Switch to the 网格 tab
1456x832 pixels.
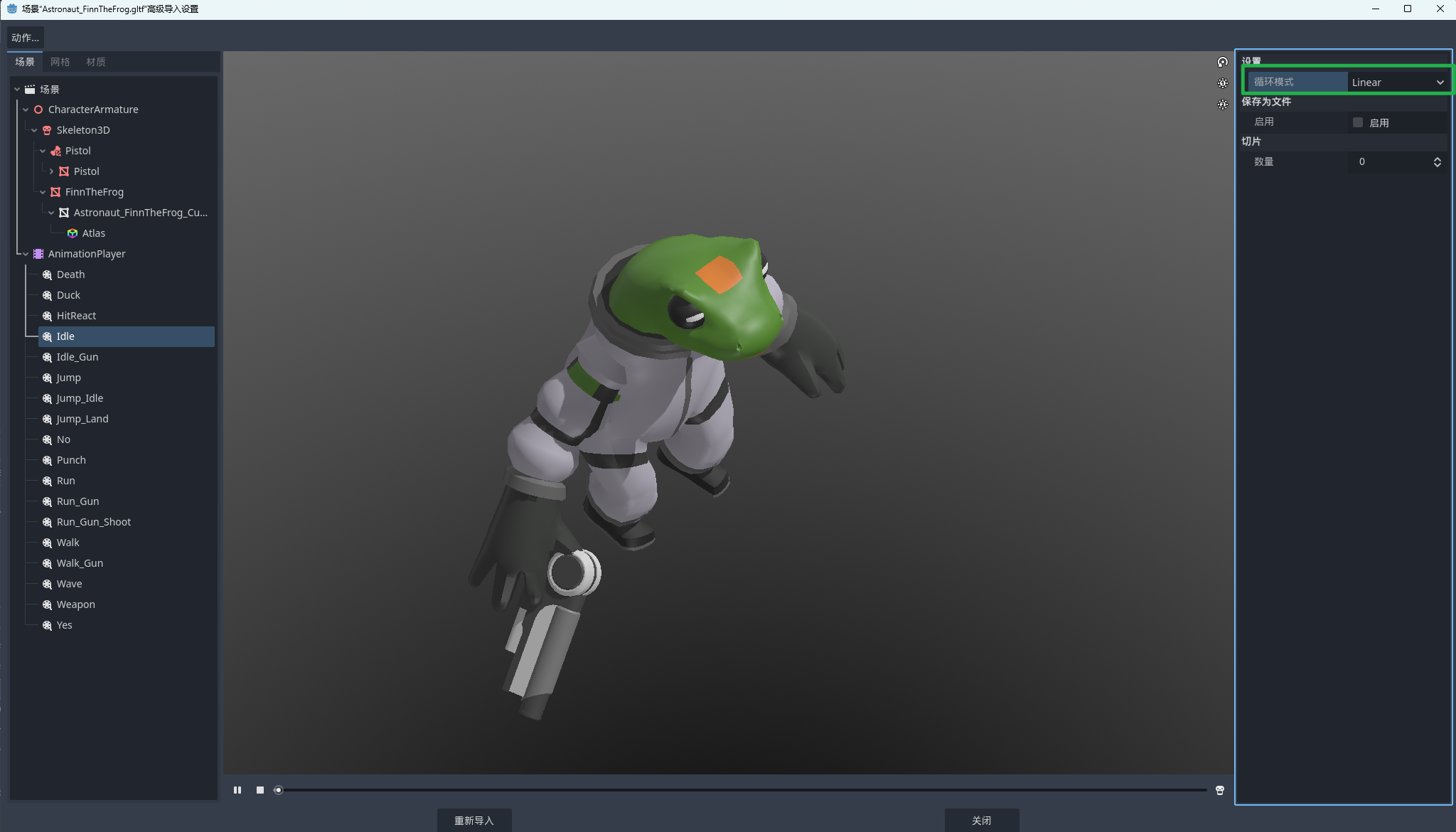coord(60,62)
